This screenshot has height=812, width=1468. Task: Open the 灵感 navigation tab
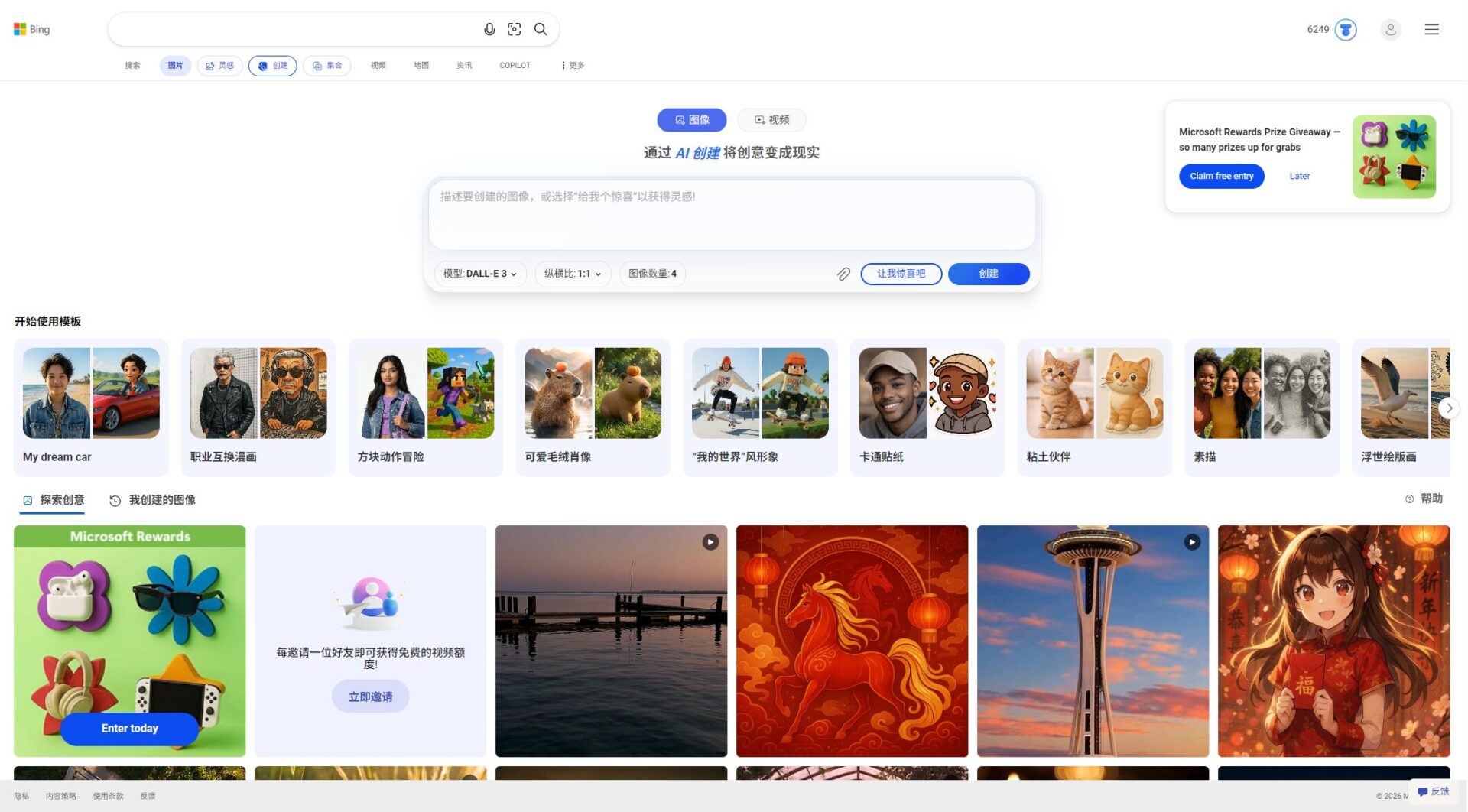click(219, 65)
